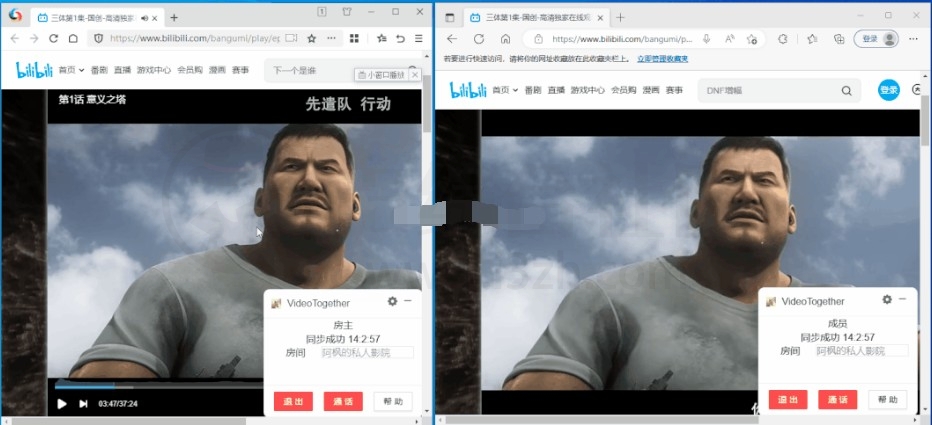The width and height of the screenshot is (932, 425).
Task: Open 直播 menu in left browser
Action: 122,70
